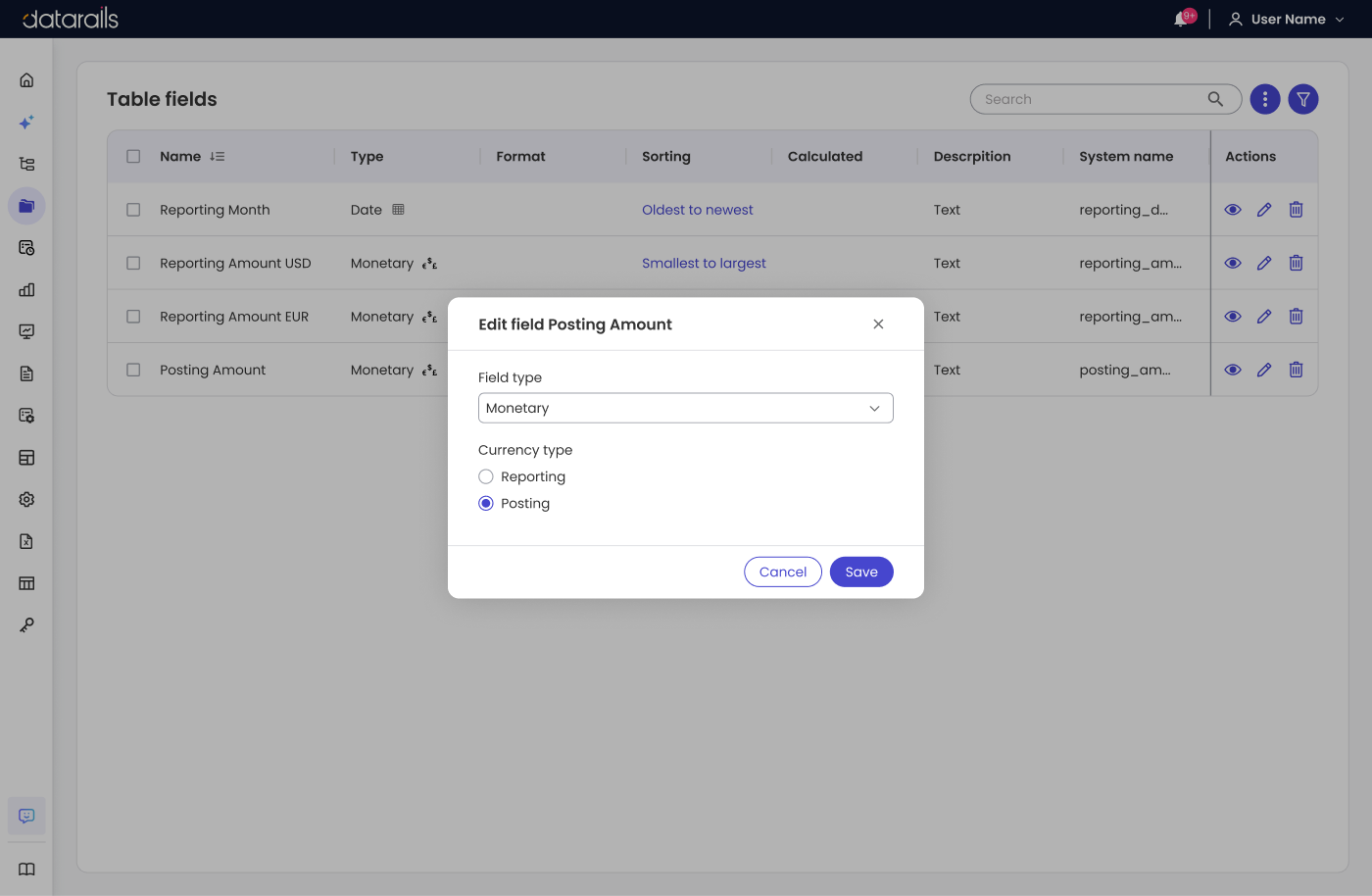
Task: Open the Excel file icon in sidebar
Action: tap(26, 541)
